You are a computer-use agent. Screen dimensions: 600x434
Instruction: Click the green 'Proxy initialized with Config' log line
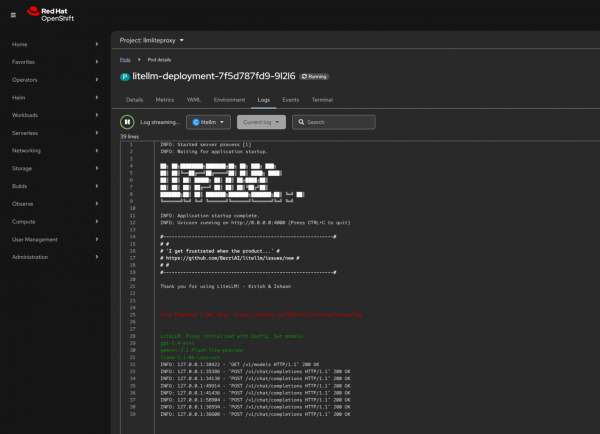232,336
